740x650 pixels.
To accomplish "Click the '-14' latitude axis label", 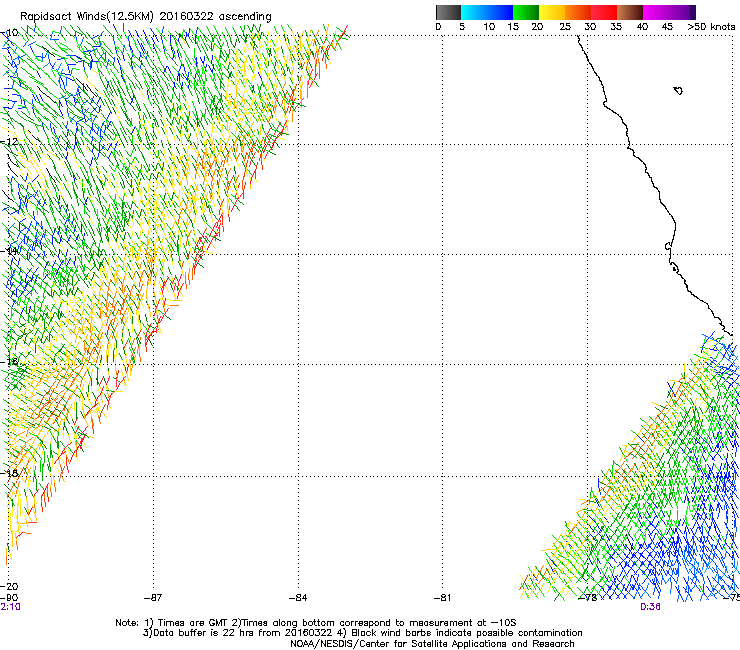I will pos(9,251).
